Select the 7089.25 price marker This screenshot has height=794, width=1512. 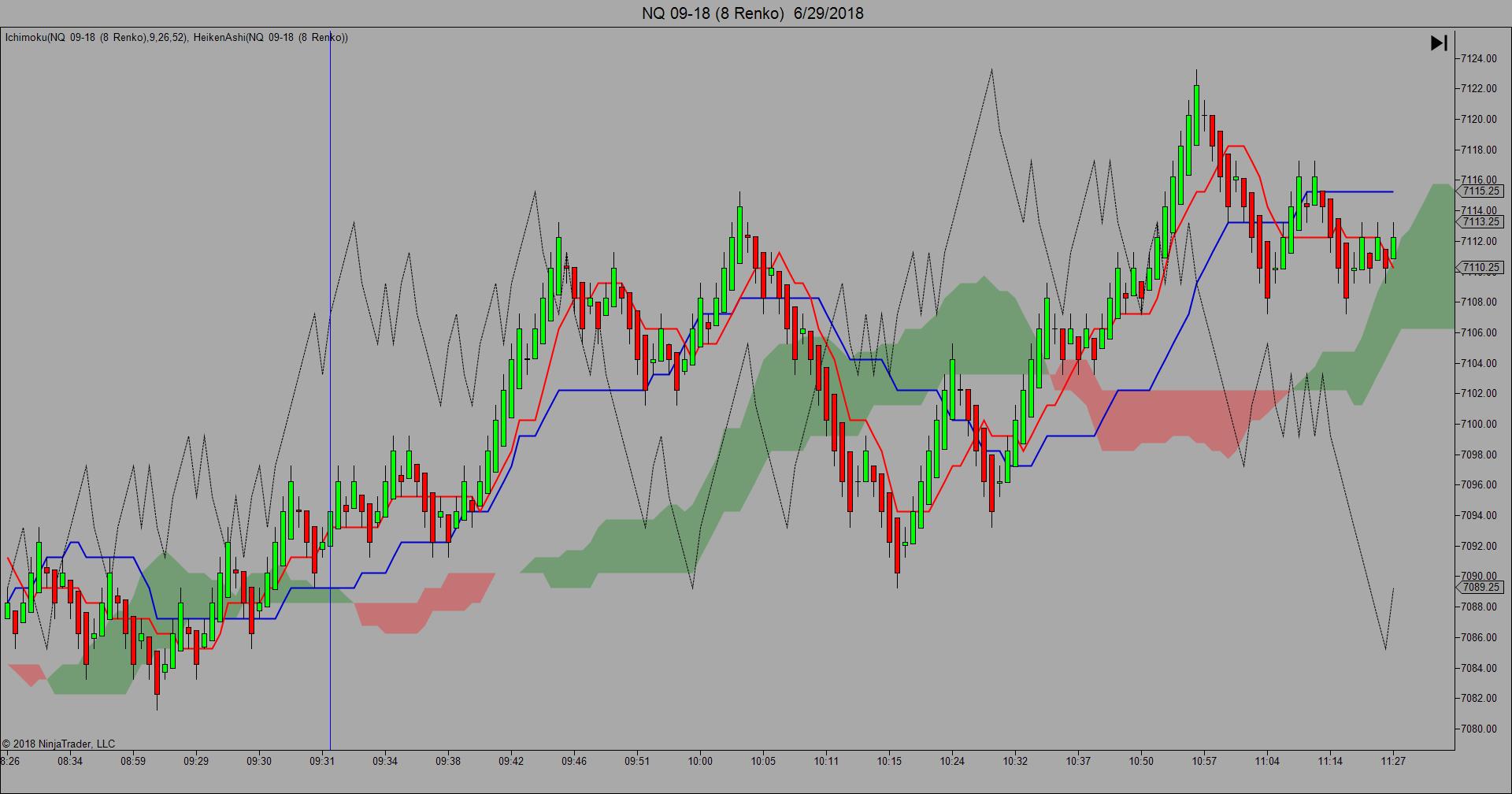(1480, 588)
